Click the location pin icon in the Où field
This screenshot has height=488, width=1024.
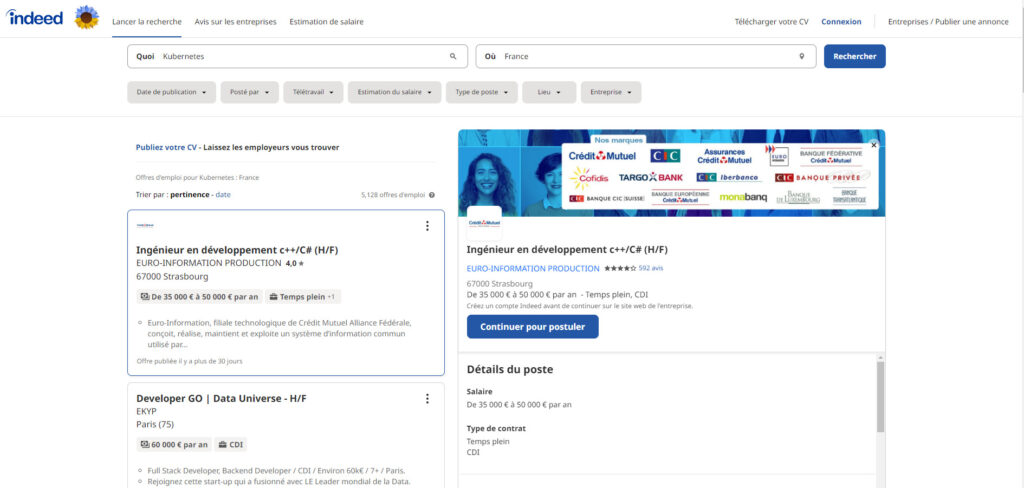pos(801,57)
